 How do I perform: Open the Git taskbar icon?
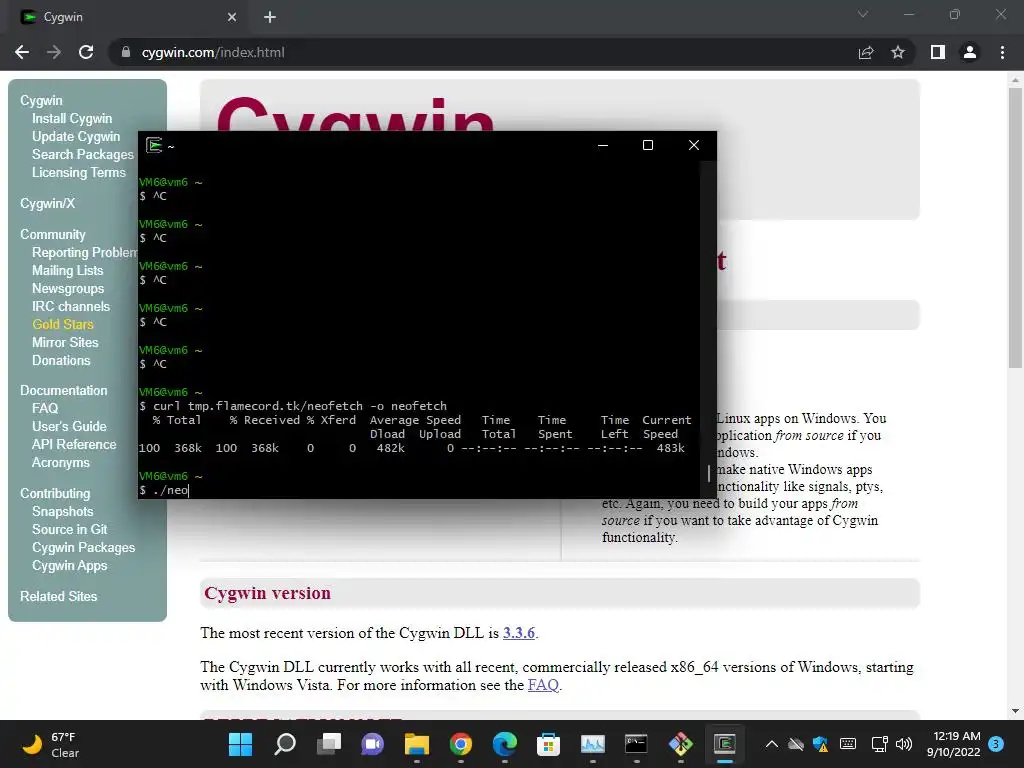680,744
